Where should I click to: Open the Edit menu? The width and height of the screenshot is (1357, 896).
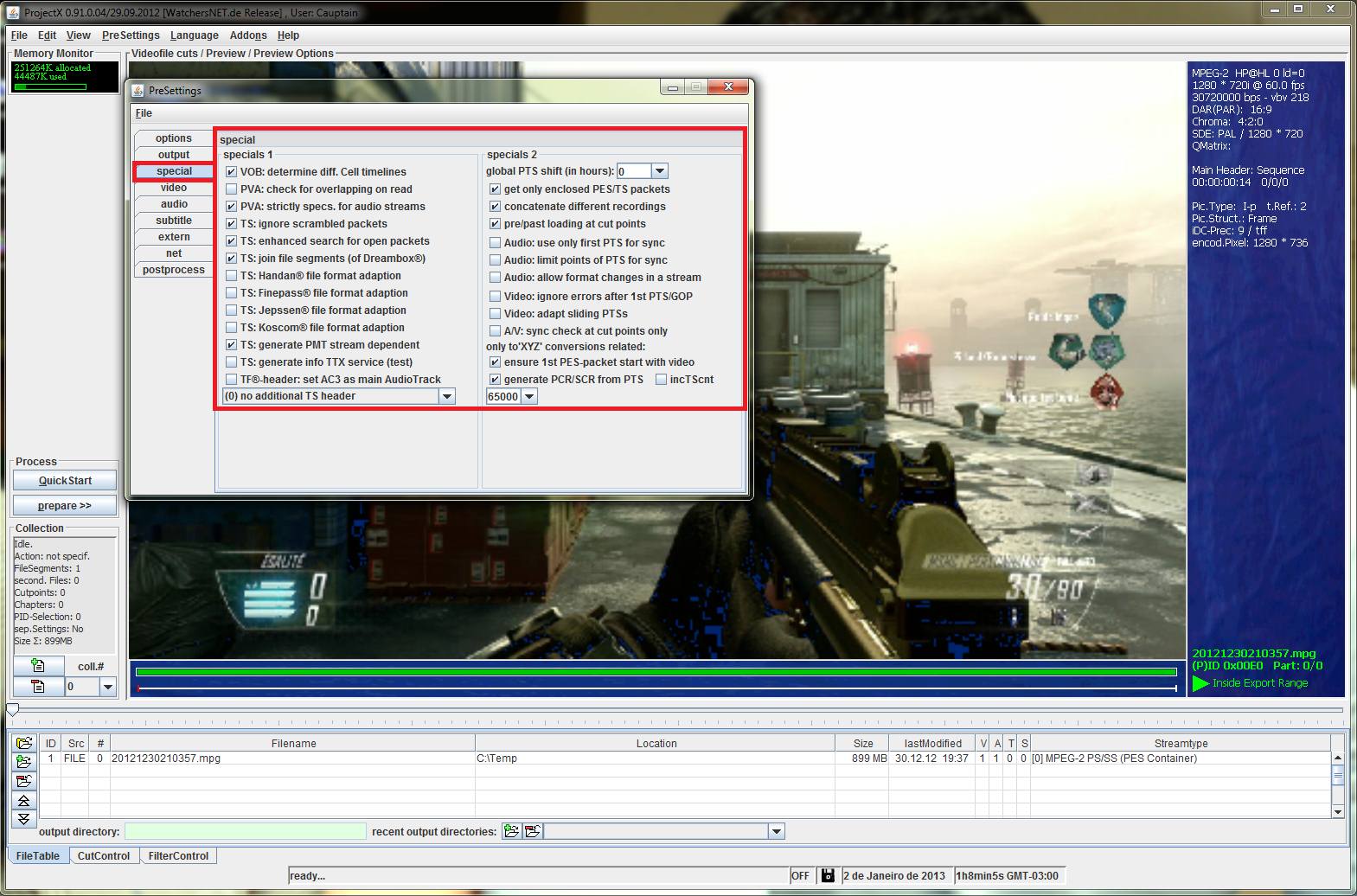47,35
